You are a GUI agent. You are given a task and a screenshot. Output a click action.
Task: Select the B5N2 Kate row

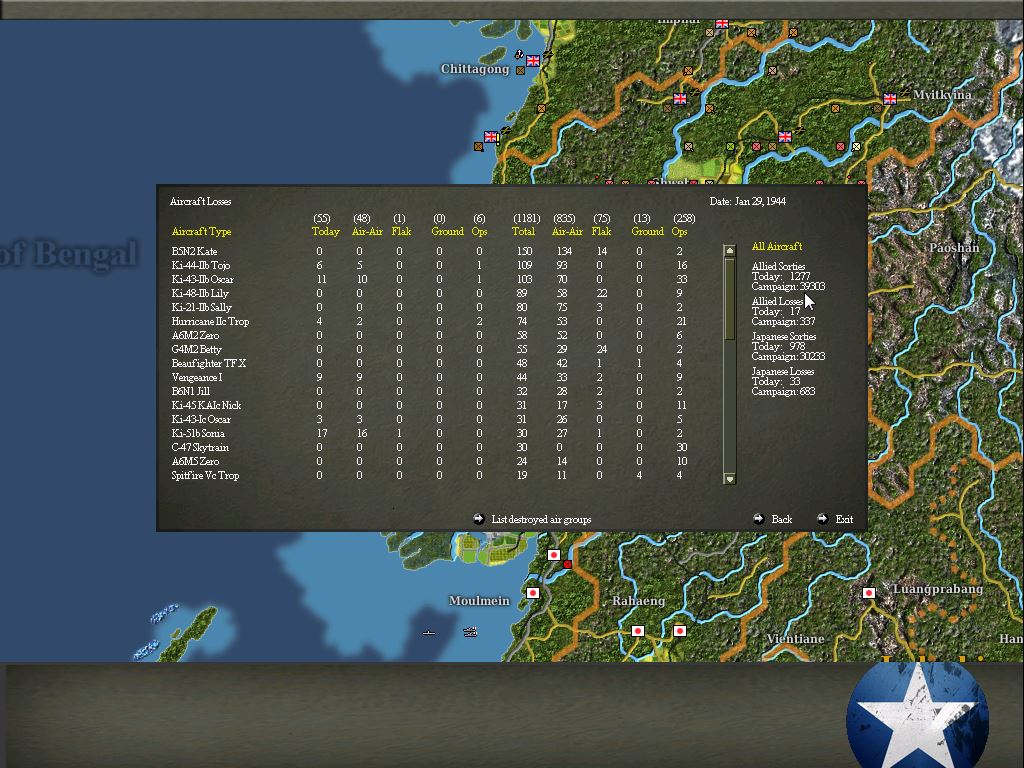(x=431, y=251)
